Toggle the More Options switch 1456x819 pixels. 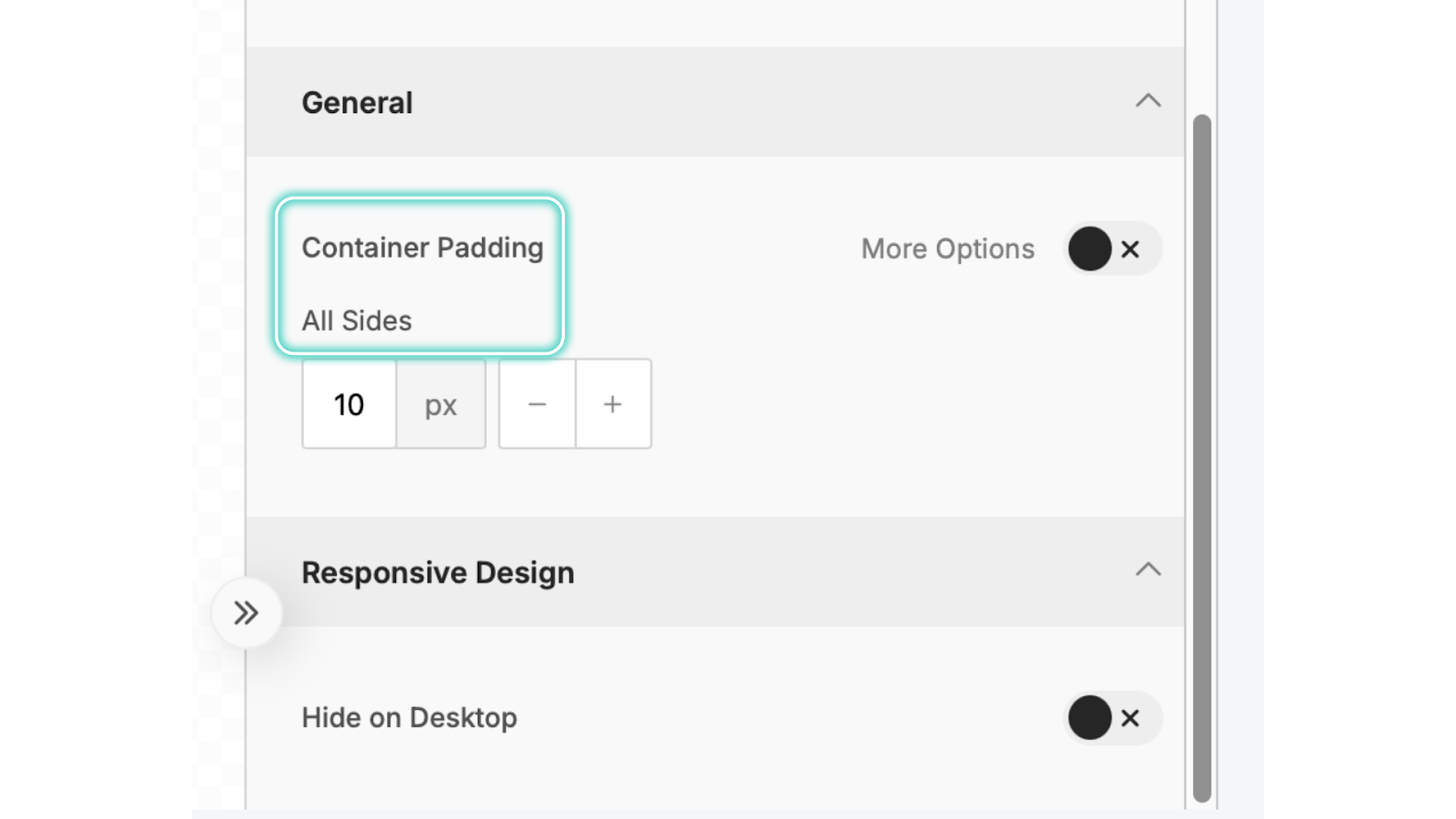point(1112,248)
